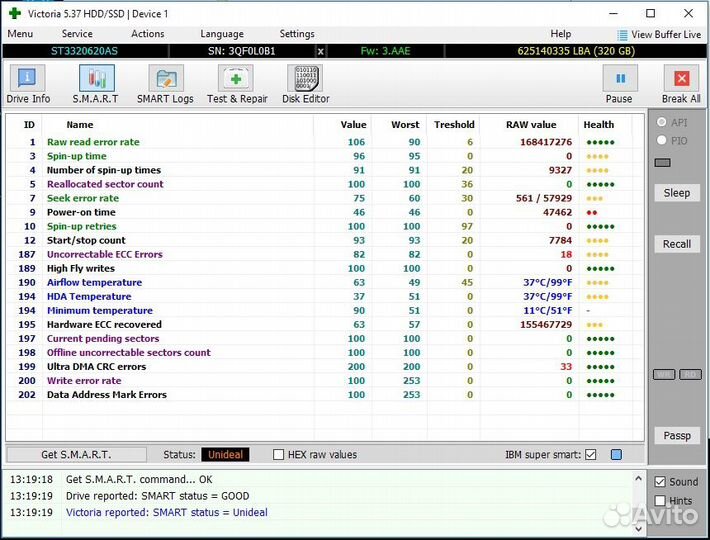Open the Actions menu
The height and width of the screenshot is (540, 710).
coord(148,34)
